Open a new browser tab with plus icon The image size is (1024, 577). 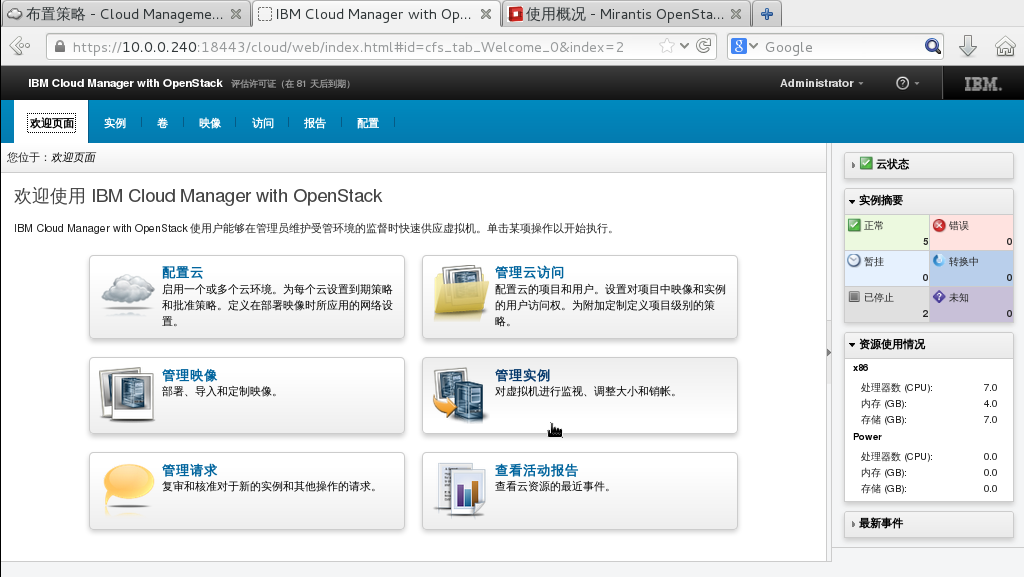click(x=767, y=14)
